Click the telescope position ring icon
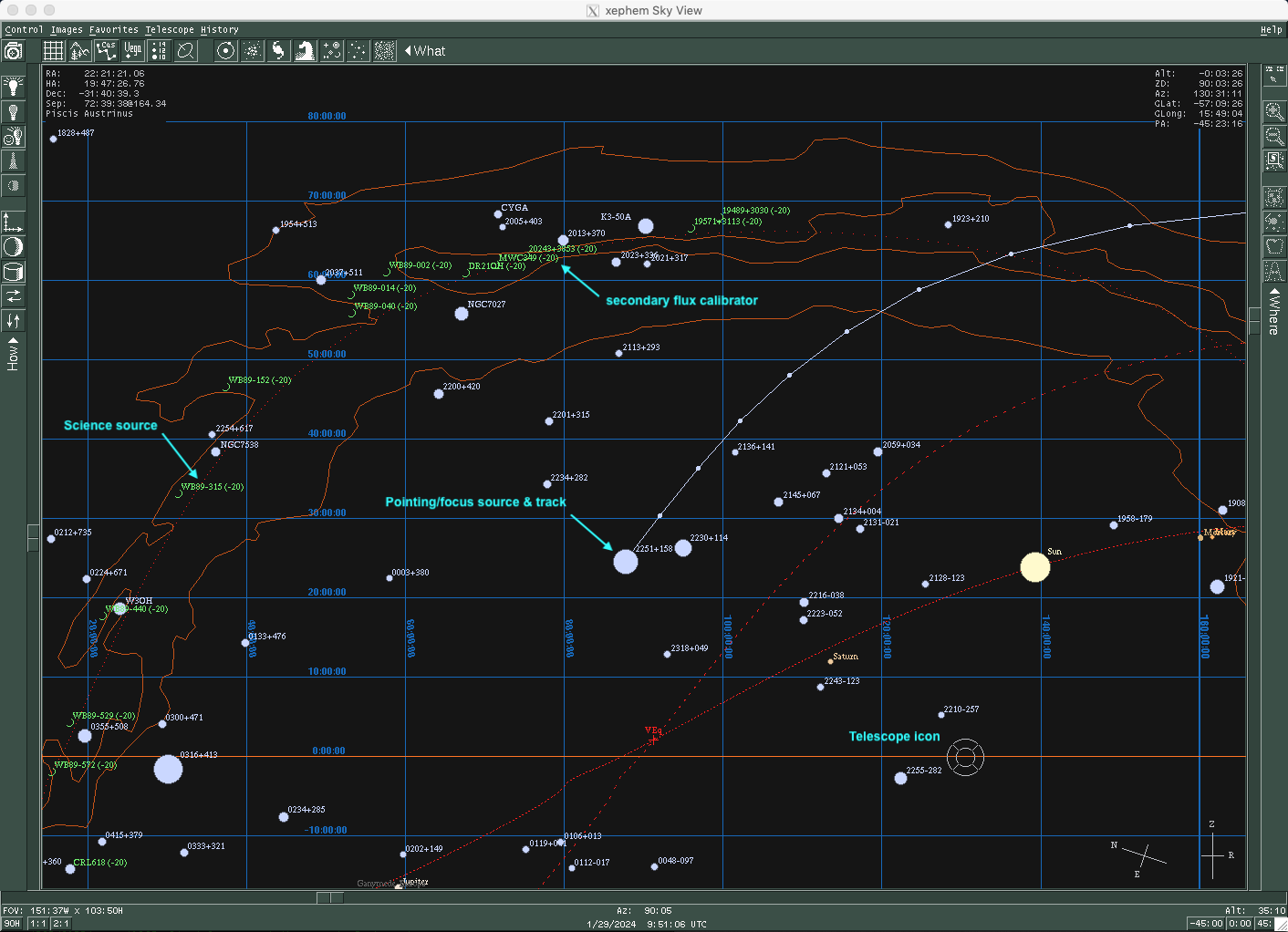 click(x=965, y=757)
